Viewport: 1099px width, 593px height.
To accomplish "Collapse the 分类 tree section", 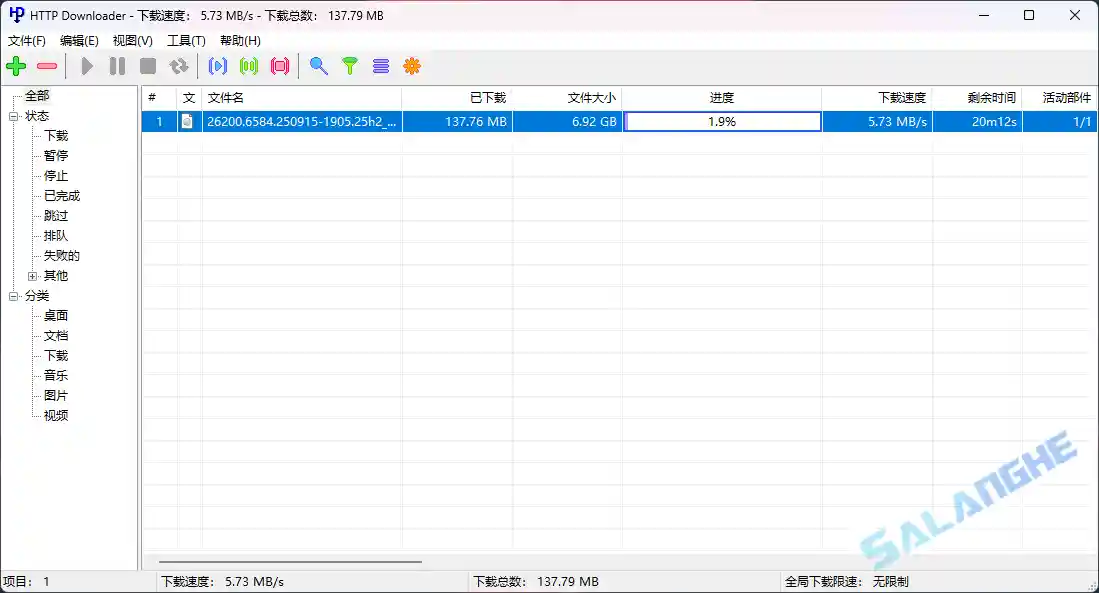I will click(12, 295).
